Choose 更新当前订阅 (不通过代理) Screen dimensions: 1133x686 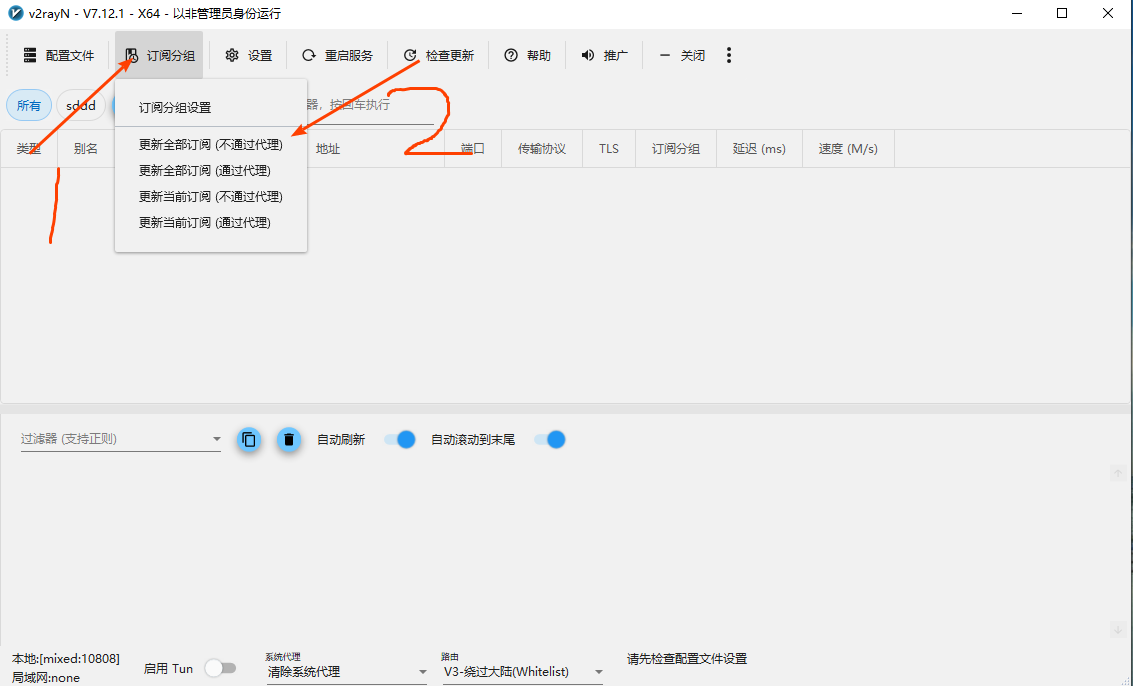(x=211, y=197)
